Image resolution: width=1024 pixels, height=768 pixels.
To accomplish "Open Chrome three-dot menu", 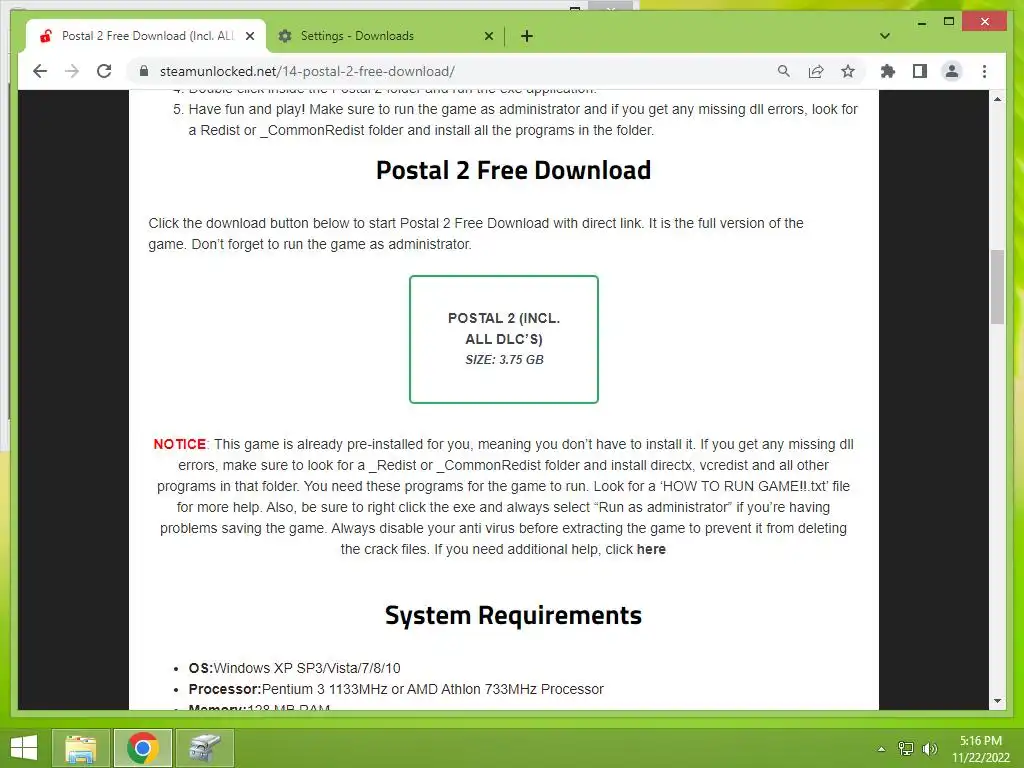I will [x=984, y=71].
